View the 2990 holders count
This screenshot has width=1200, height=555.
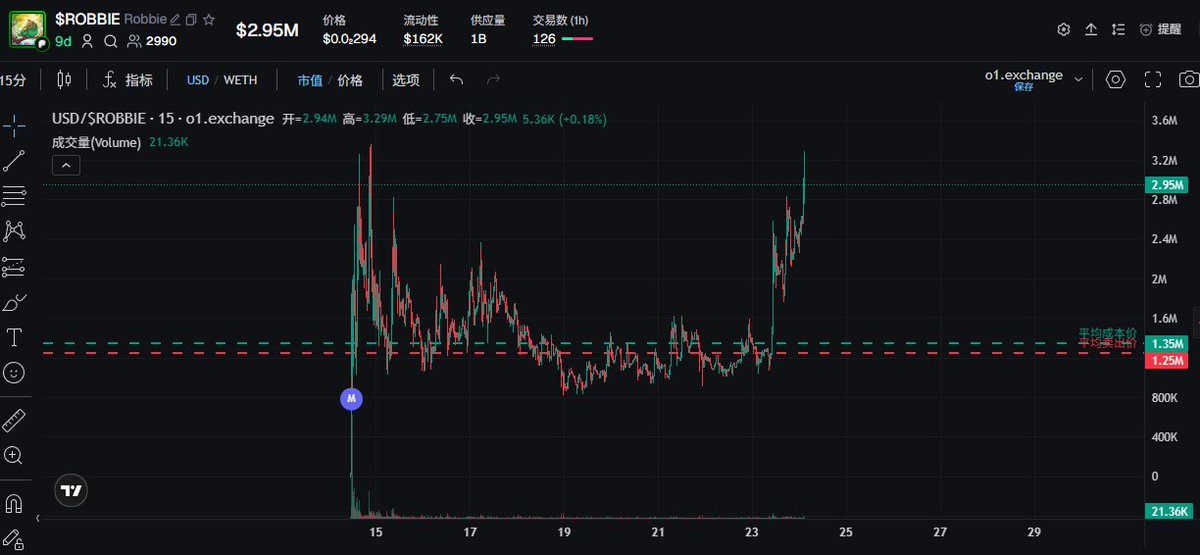click(x=152, y=41)
